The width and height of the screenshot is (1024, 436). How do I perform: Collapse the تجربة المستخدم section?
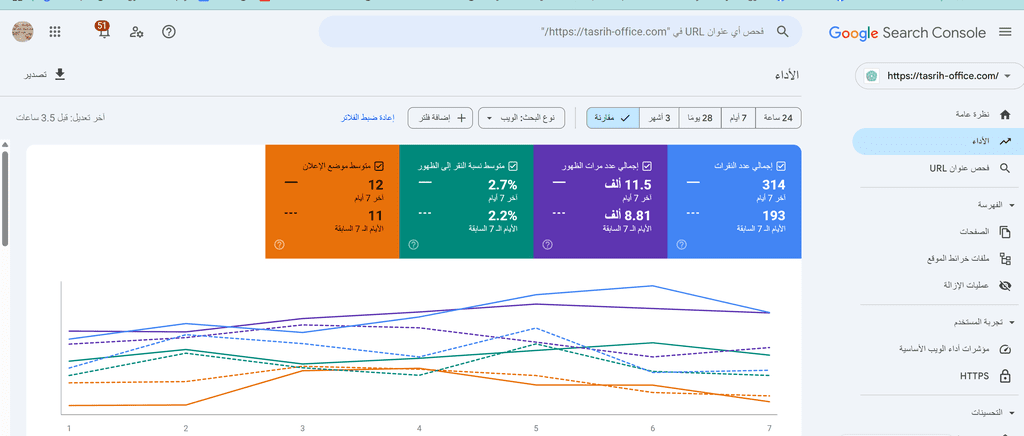tap(1012, 322)
